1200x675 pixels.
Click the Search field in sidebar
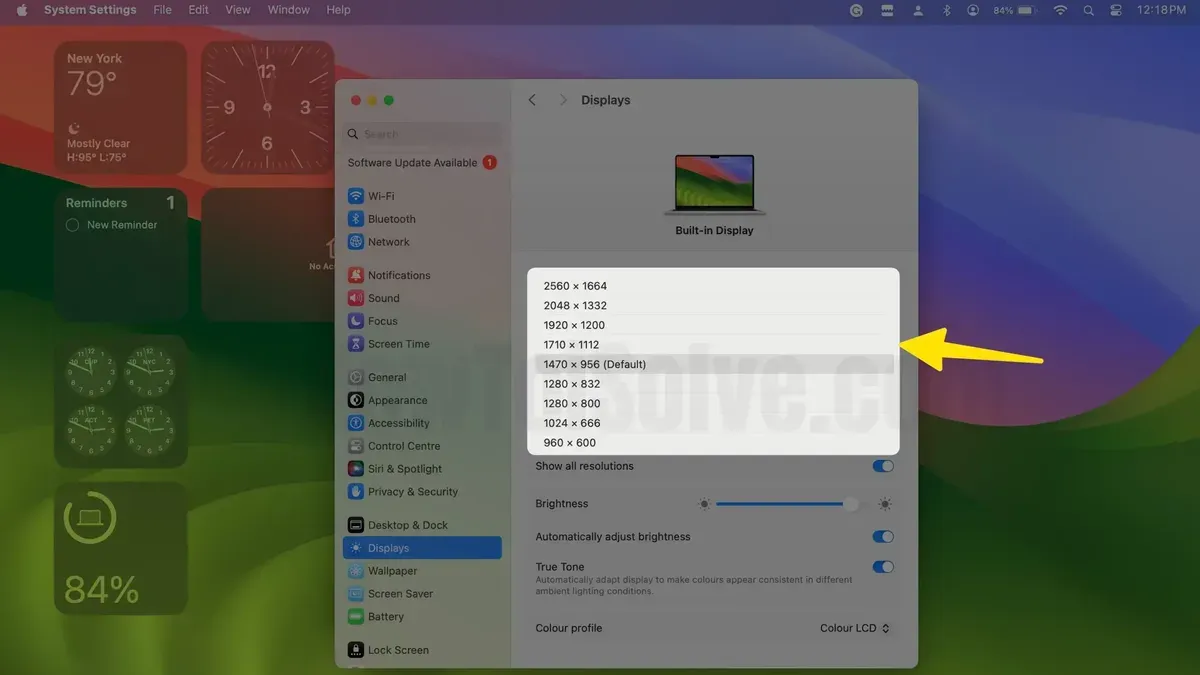pos(423,134)
